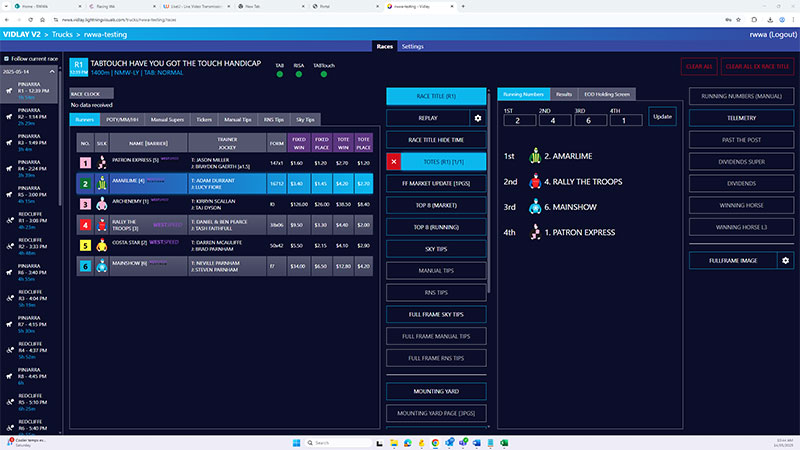Click the red X on Totes button
Screen dimensions: 800x450
(394, 161)
